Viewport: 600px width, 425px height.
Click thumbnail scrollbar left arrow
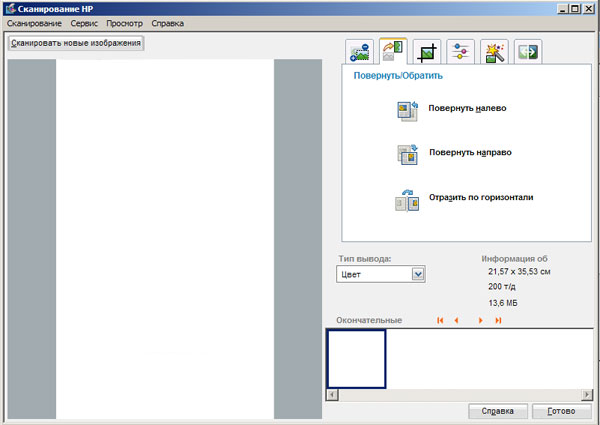point(333,394)
